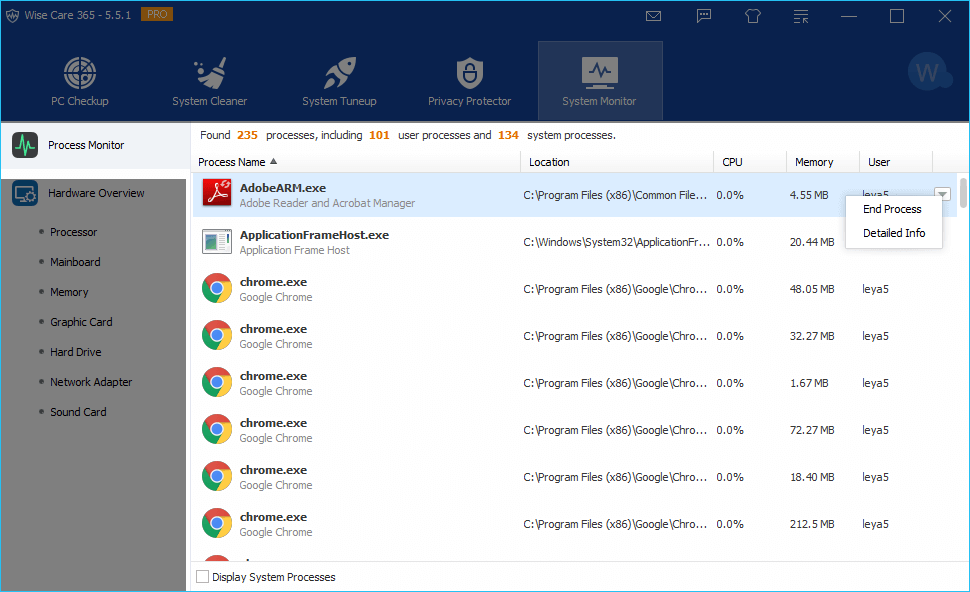Click the 212.5 MB memory value
Screen dimensions: 970x592
point(812,524)
